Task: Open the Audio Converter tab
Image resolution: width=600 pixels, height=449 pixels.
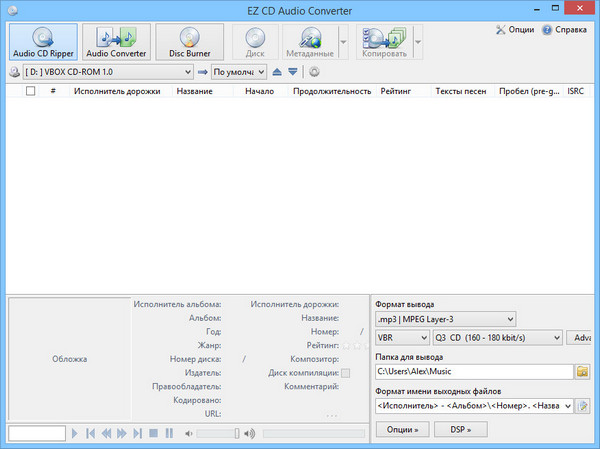Action: click(x=115, y=41)
